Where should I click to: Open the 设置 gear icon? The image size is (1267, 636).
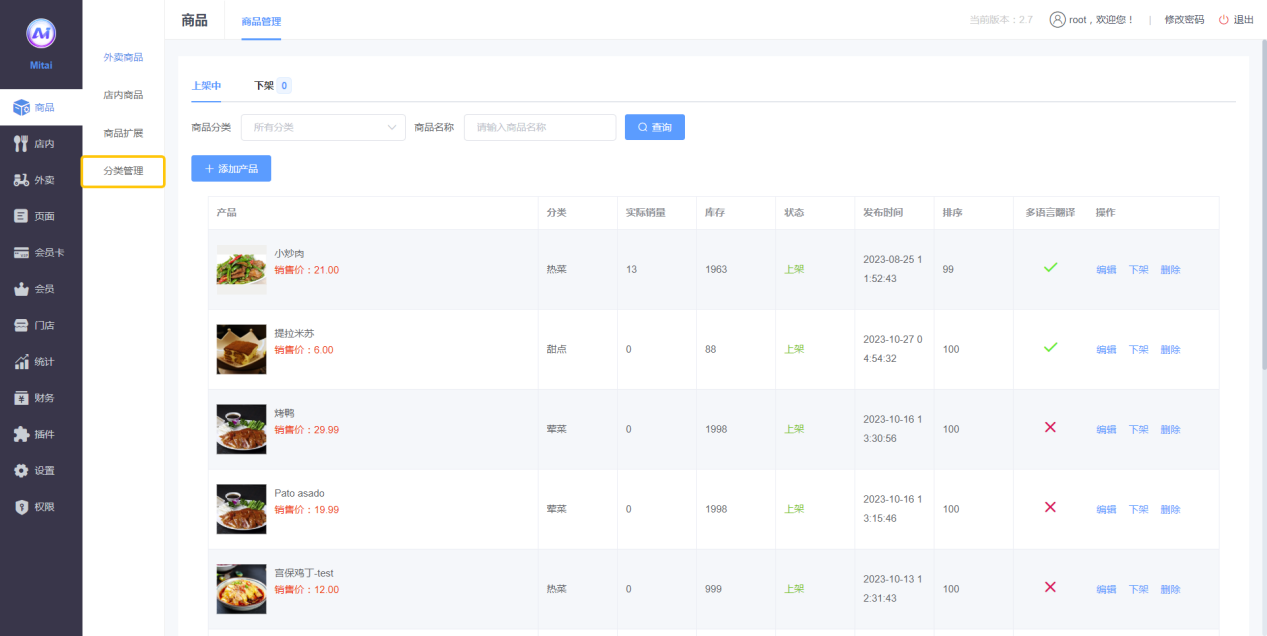(x=21, y=471)
